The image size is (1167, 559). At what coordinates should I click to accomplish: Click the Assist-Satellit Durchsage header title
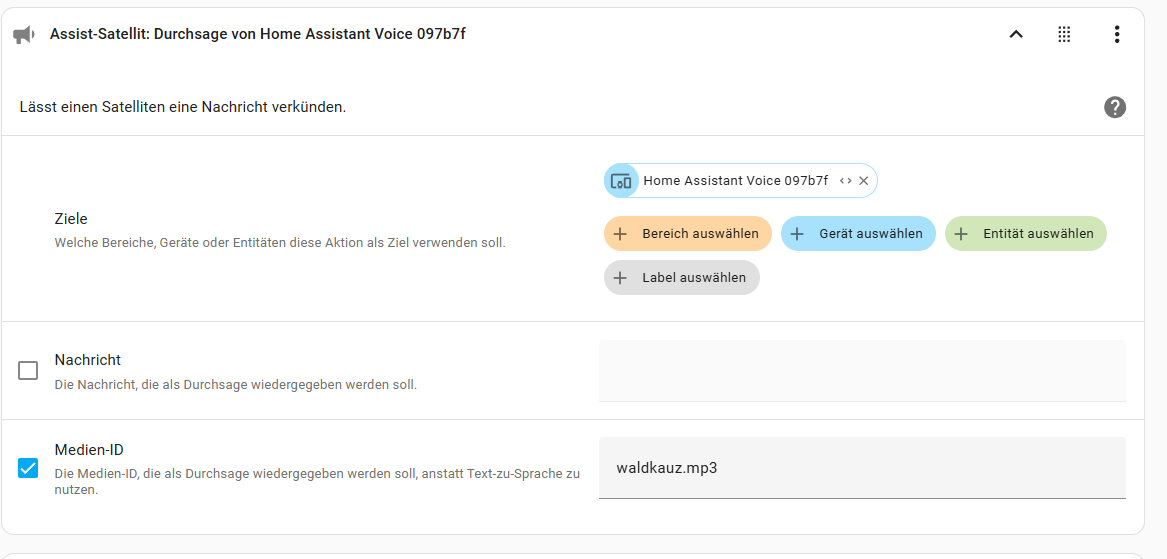258,34
